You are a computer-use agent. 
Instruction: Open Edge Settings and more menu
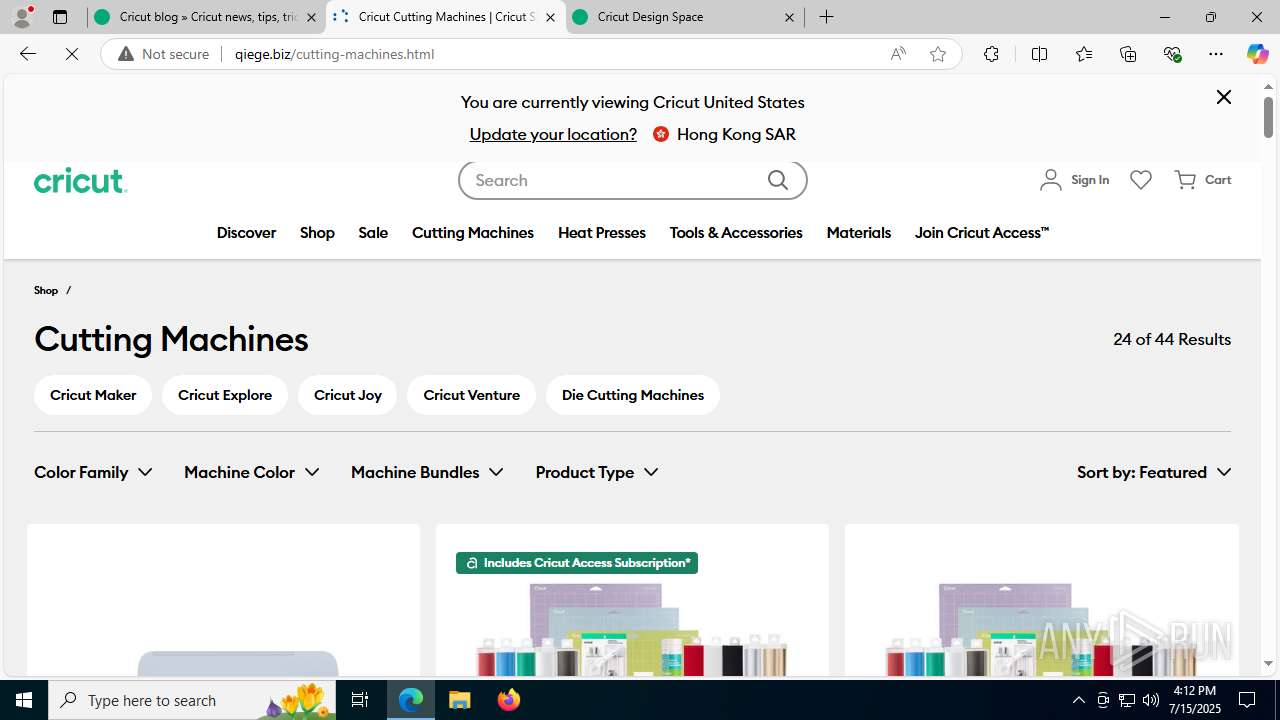1216,54
